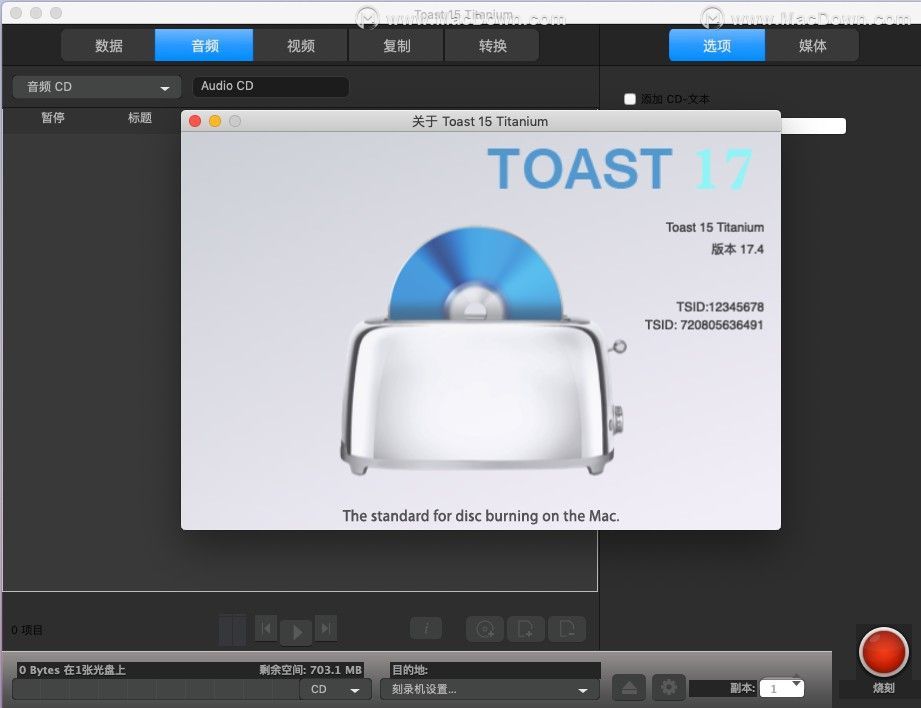Click the toaster with disc artwork
Image resolution: width=921 pixels, height=708 pixels.
483,350
